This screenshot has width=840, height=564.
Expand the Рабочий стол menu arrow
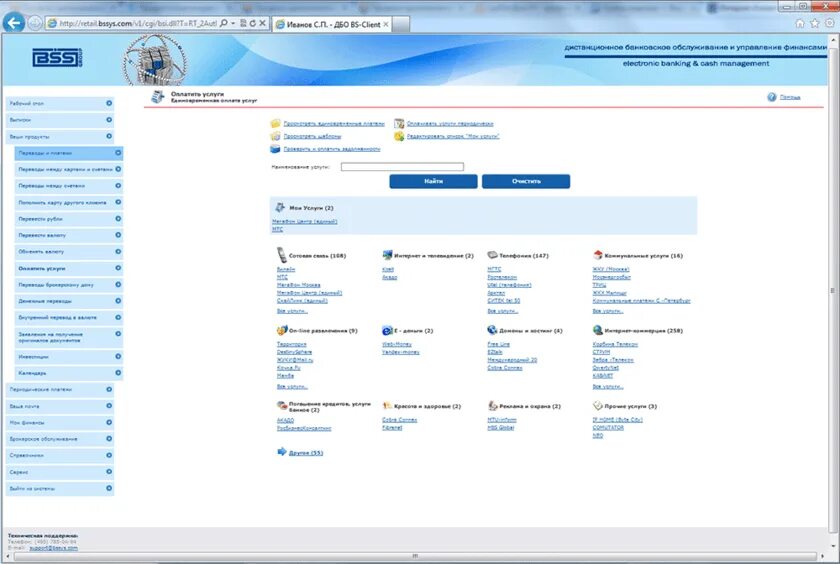[x=109, y=103]
